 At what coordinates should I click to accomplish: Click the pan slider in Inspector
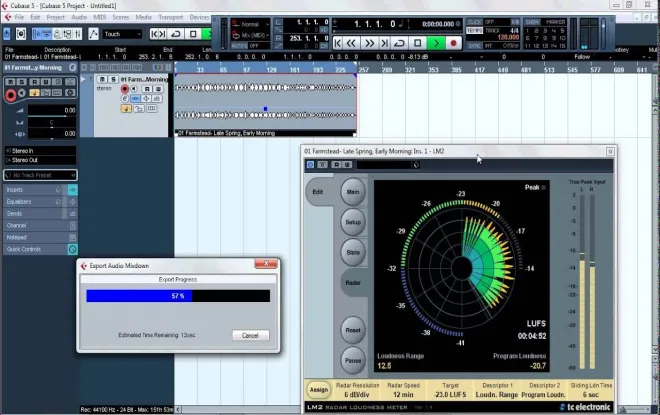point(52,122)
